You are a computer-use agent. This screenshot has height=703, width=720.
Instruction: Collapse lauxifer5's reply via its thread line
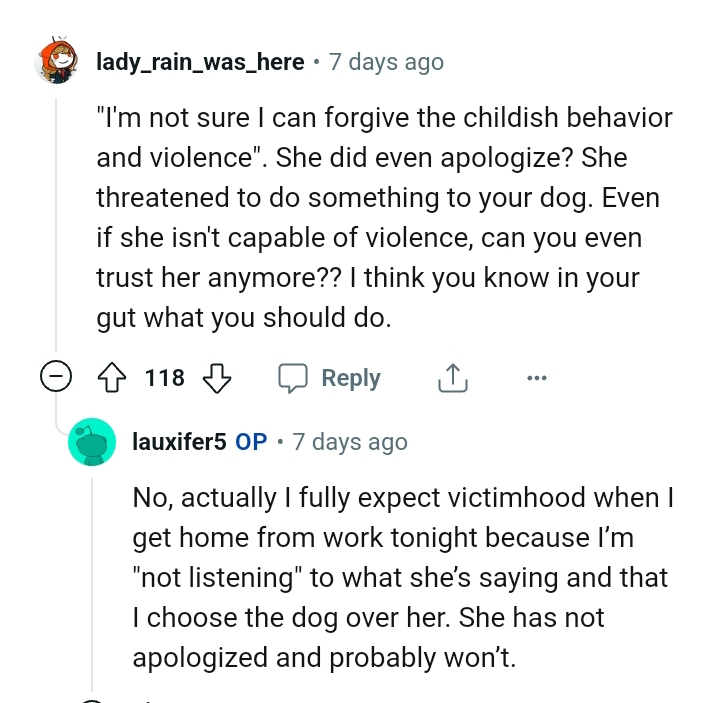tap(91, 580)
